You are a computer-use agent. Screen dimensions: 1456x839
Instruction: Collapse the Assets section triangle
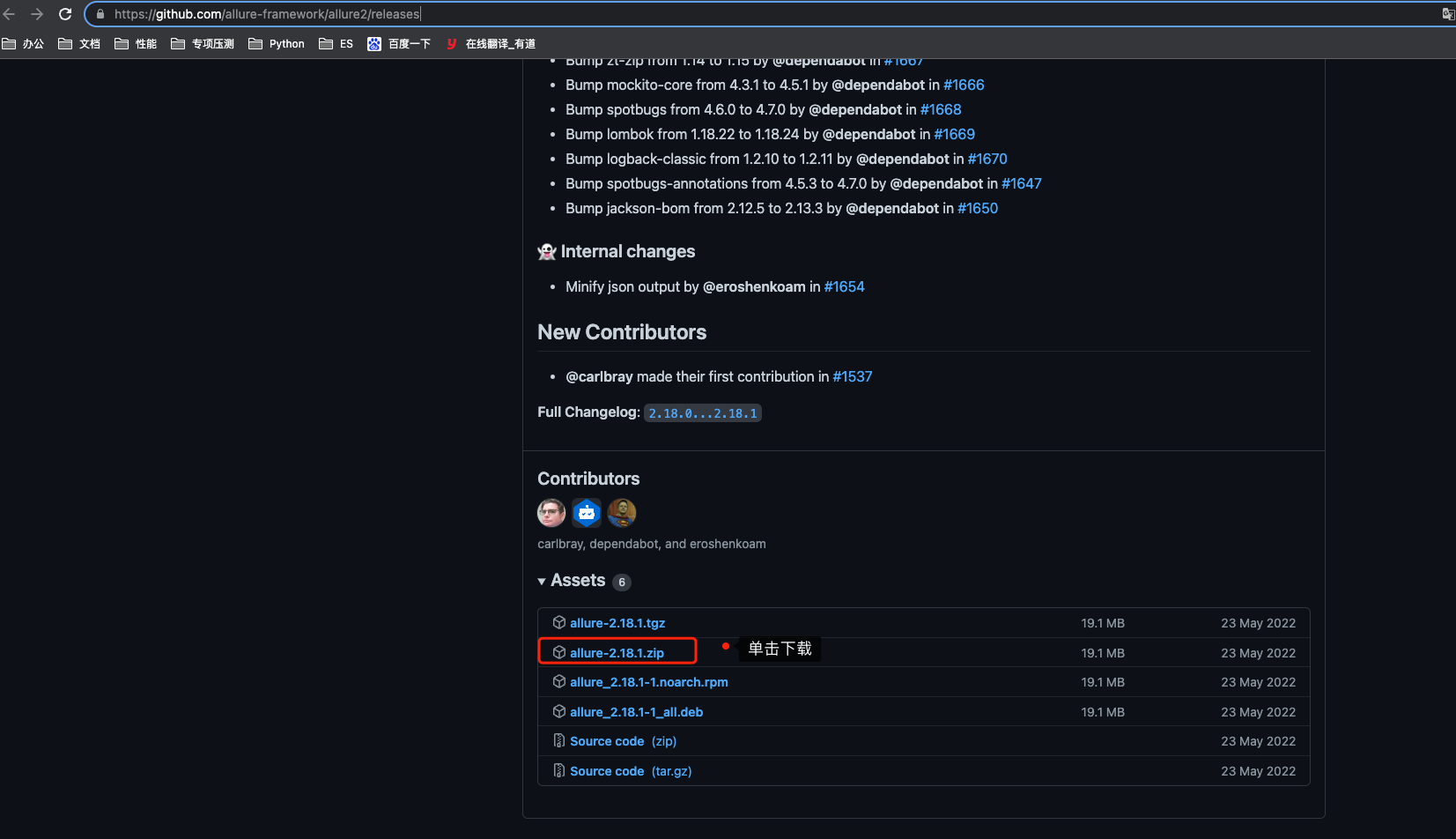(542, 582)
